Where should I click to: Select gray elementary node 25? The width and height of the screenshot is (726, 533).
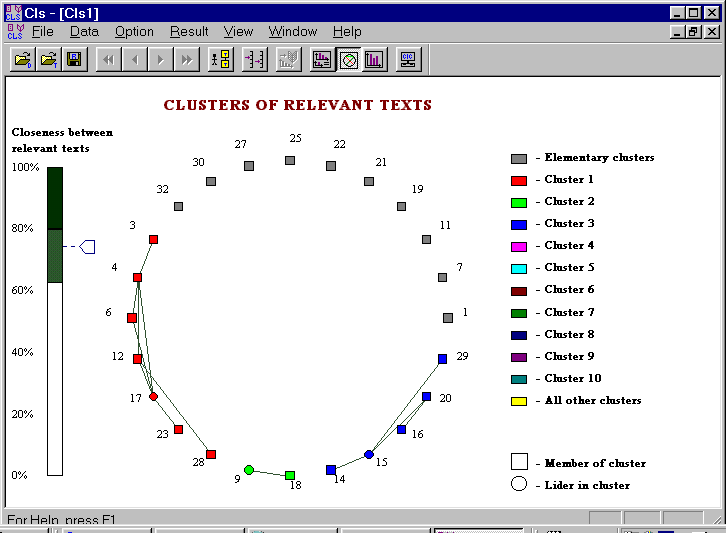(x=290, y=160)
